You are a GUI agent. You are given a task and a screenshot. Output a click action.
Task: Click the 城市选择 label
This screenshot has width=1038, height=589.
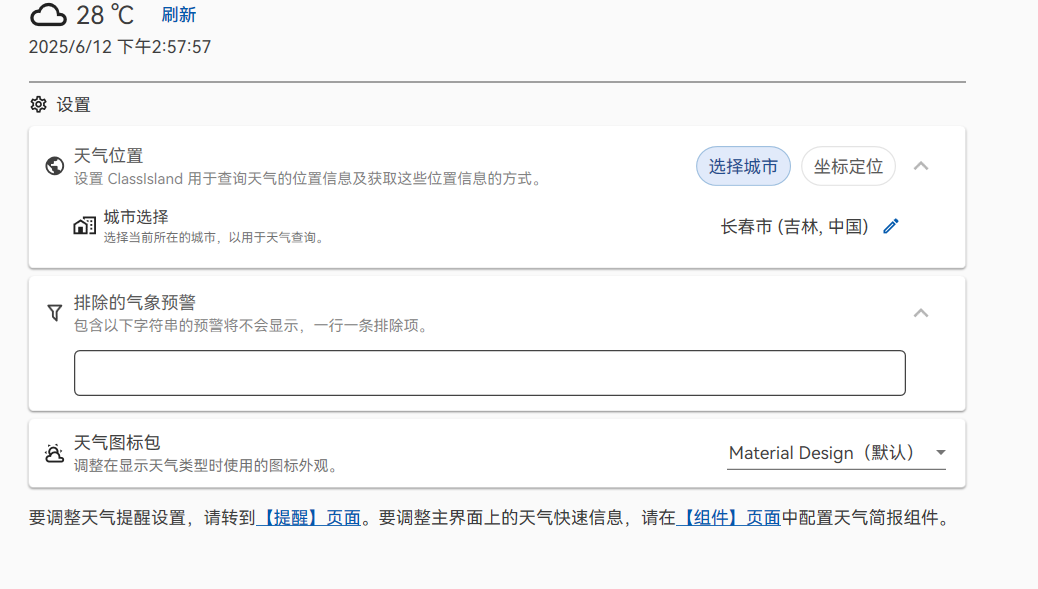point(136,217)
